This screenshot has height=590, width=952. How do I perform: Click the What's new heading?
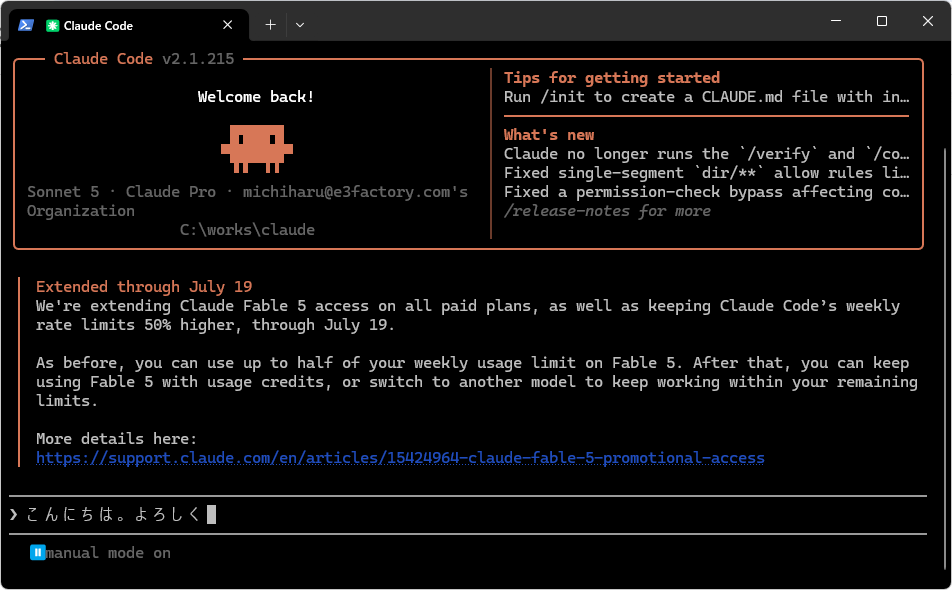pos(549,135)
